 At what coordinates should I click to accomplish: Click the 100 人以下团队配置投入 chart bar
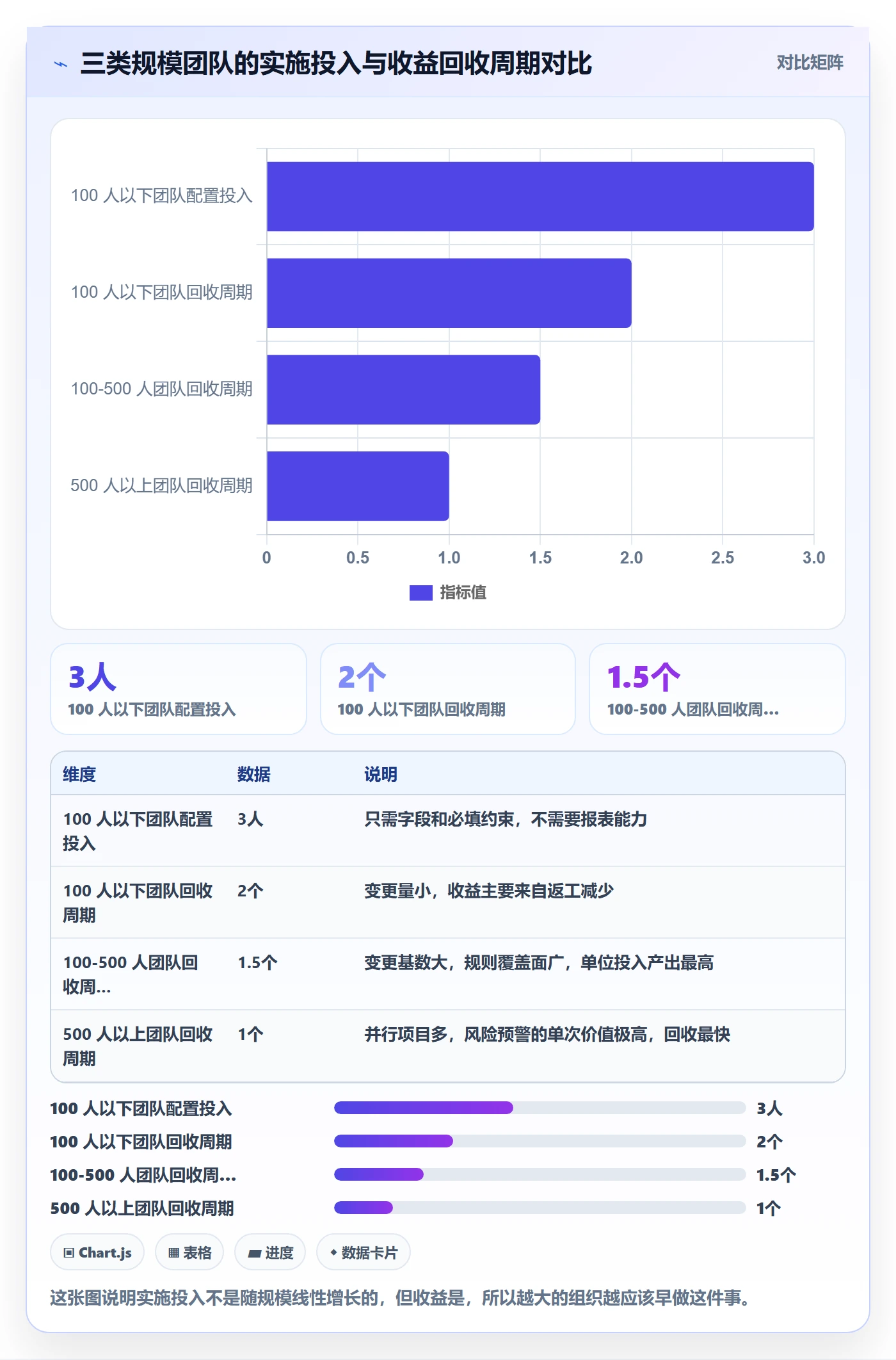pos(540,197)
